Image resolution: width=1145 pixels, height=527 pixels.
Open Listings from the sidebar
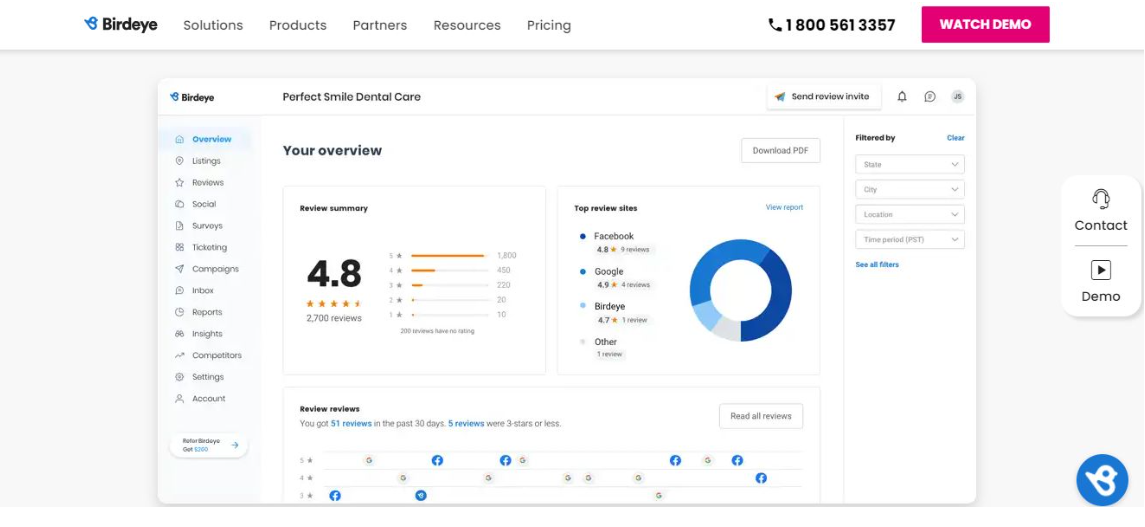coord(206,161)
